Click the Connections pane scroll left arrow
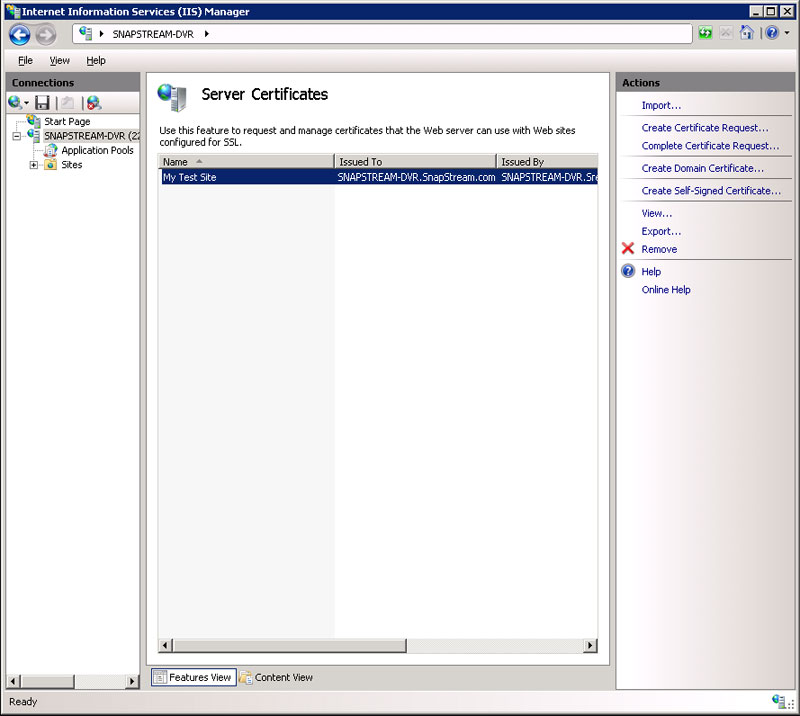 click(13, 681)
